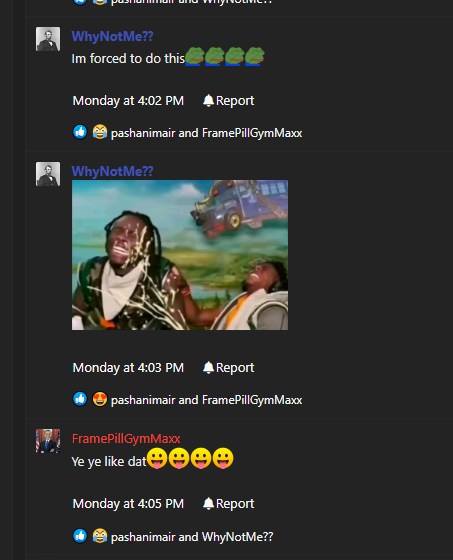The width and height of the screenshot is (453, 560).
Task: Click the thumbs-up reaction under the image post
Action: click(80, 399)
